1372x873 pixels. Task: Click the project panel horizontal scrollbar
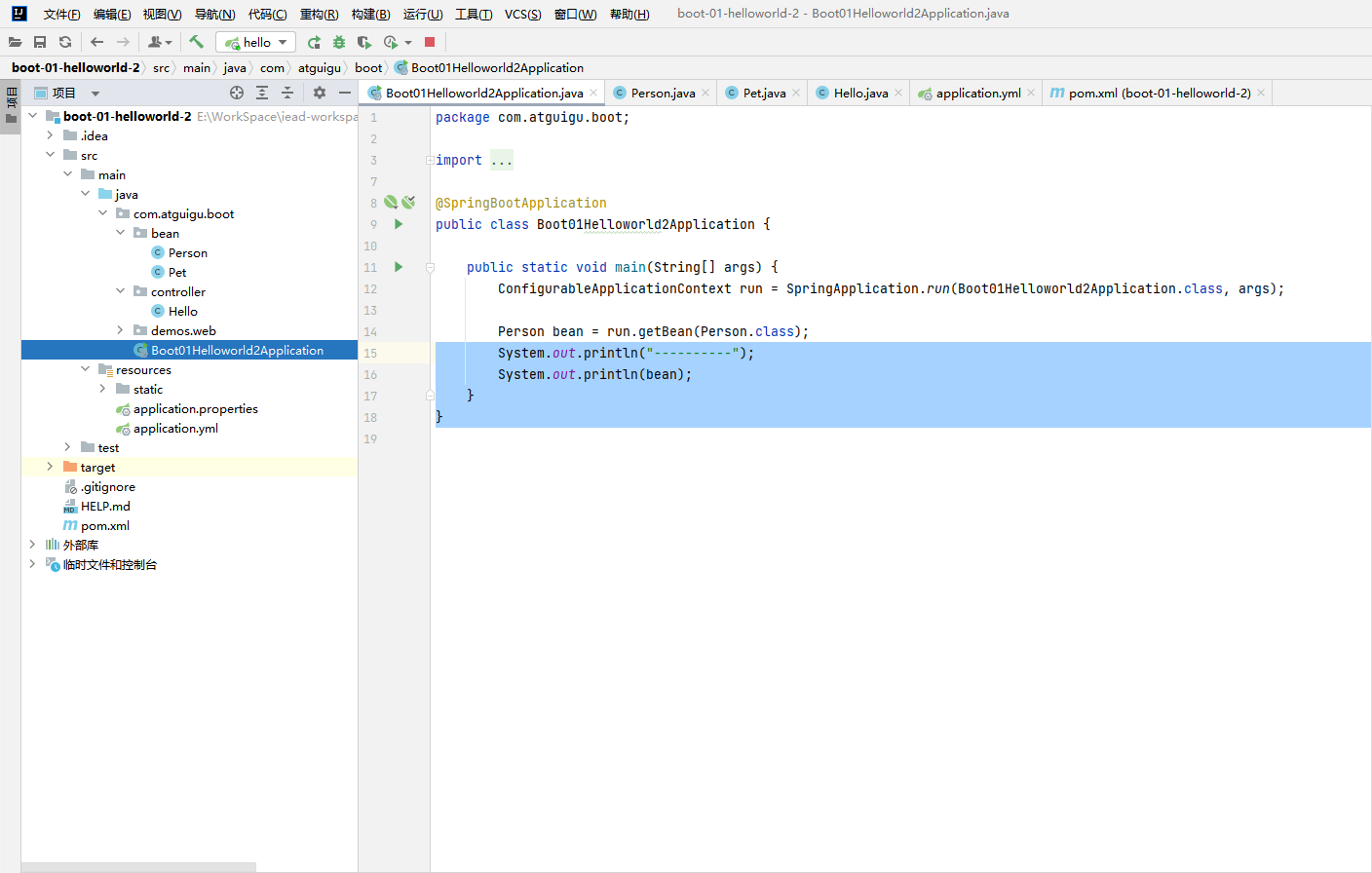(139, 867)
